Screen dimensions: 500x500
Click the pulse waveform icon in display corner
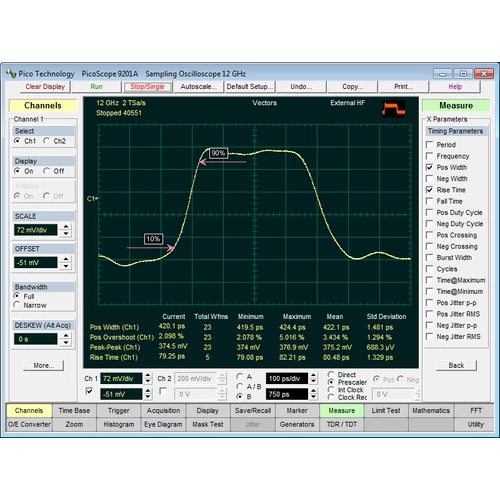(x=394, y=109)
